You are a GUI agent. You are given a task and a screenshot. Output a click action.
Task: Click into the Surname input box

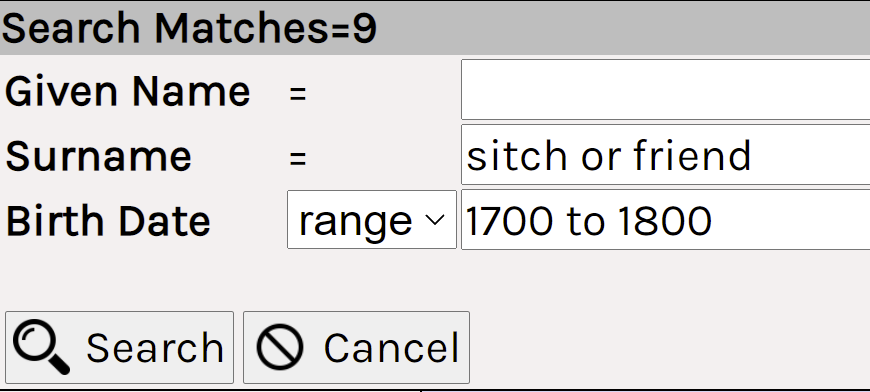click(x=665, y=155)
